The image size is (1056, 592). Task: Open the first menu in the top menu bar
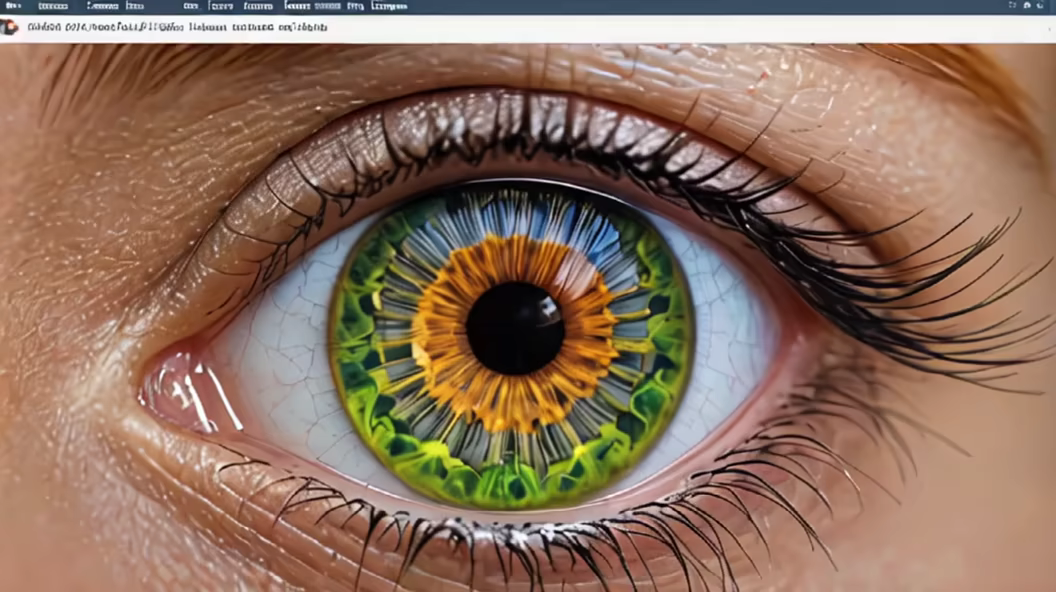tap(12, 6)
